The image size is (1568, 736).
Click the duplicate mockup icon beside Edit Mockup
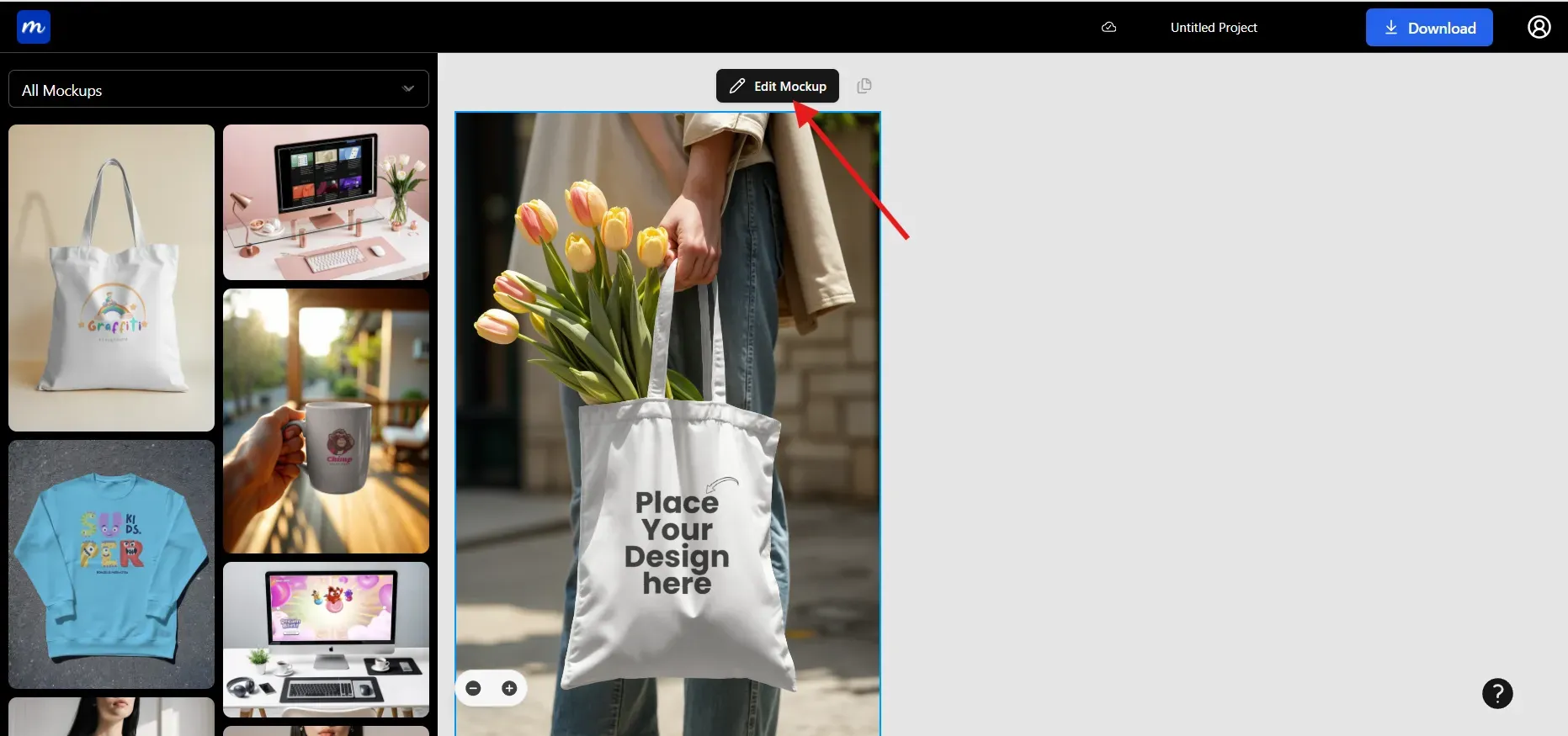[x=864, y=86]
